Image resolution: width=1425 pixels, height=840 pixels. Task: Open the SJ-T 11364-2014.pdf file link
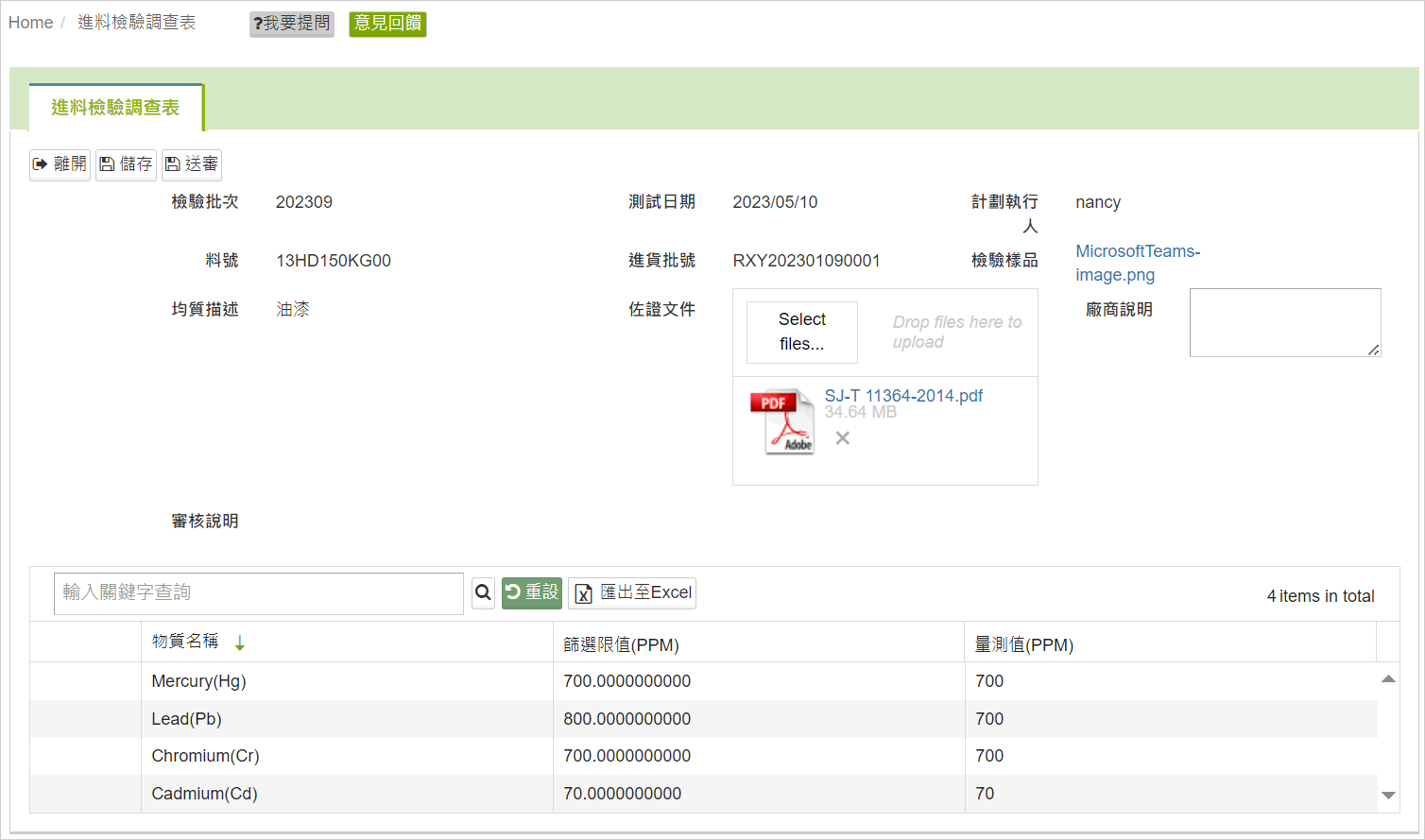point(903,396)
